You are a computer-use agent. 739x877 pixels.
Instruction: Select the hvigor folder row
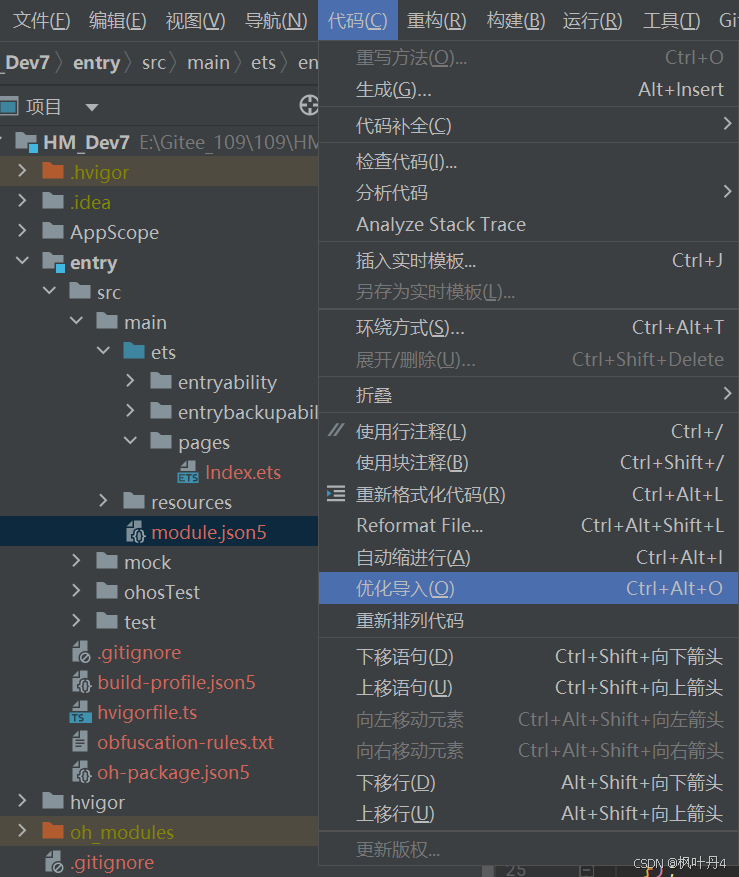point(159,801)
